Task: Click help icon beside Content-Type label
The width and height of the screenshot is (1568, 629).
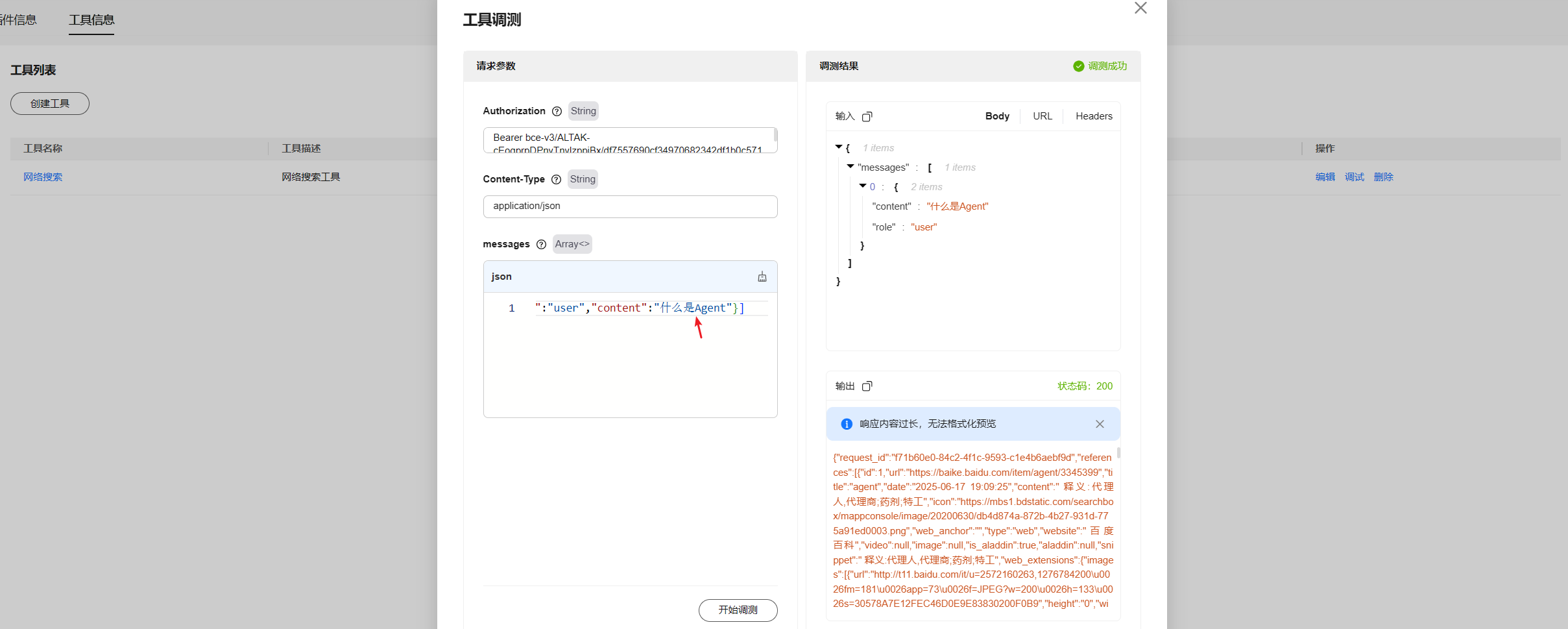Action: tap(556, 179)
